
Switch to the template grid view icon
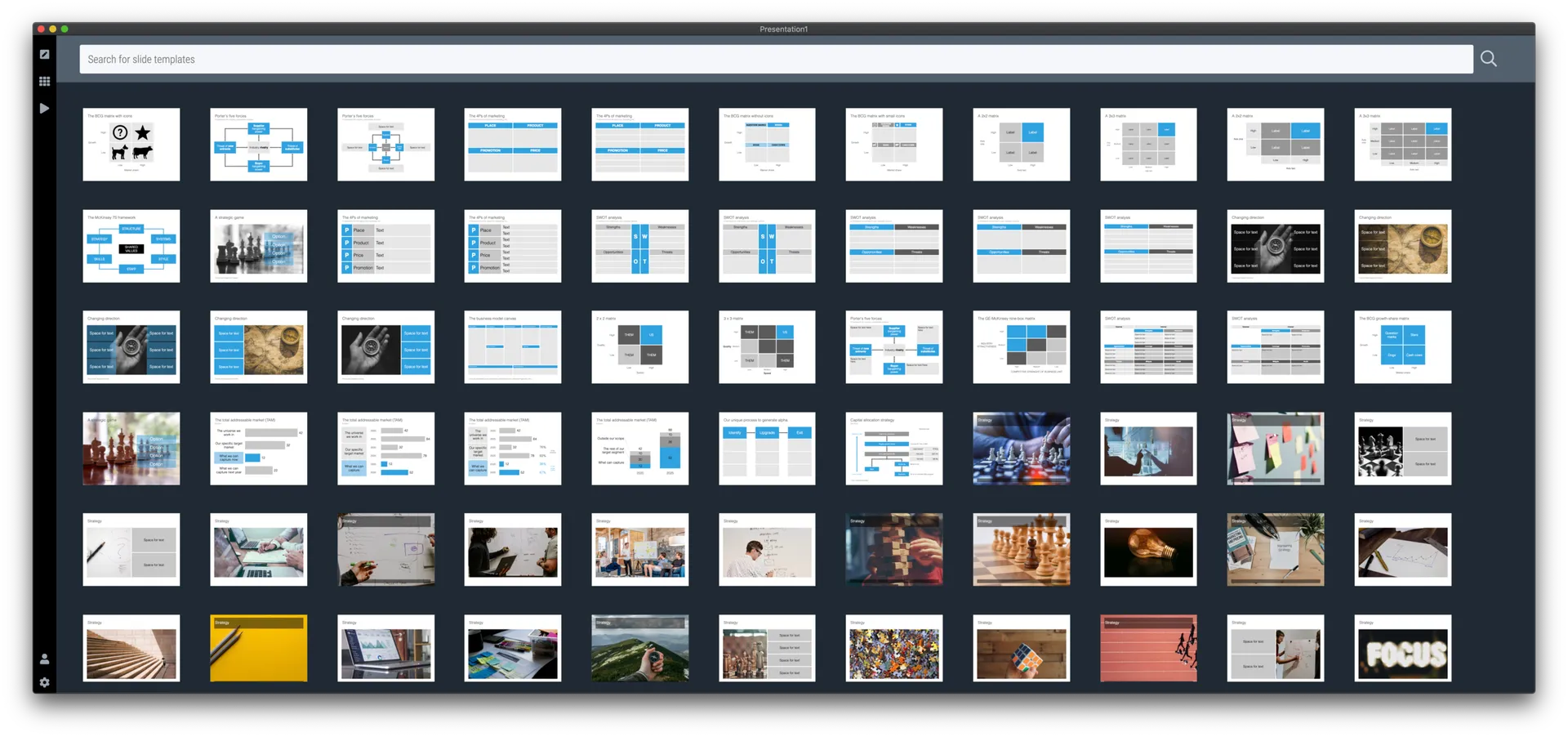click(44, 81)
